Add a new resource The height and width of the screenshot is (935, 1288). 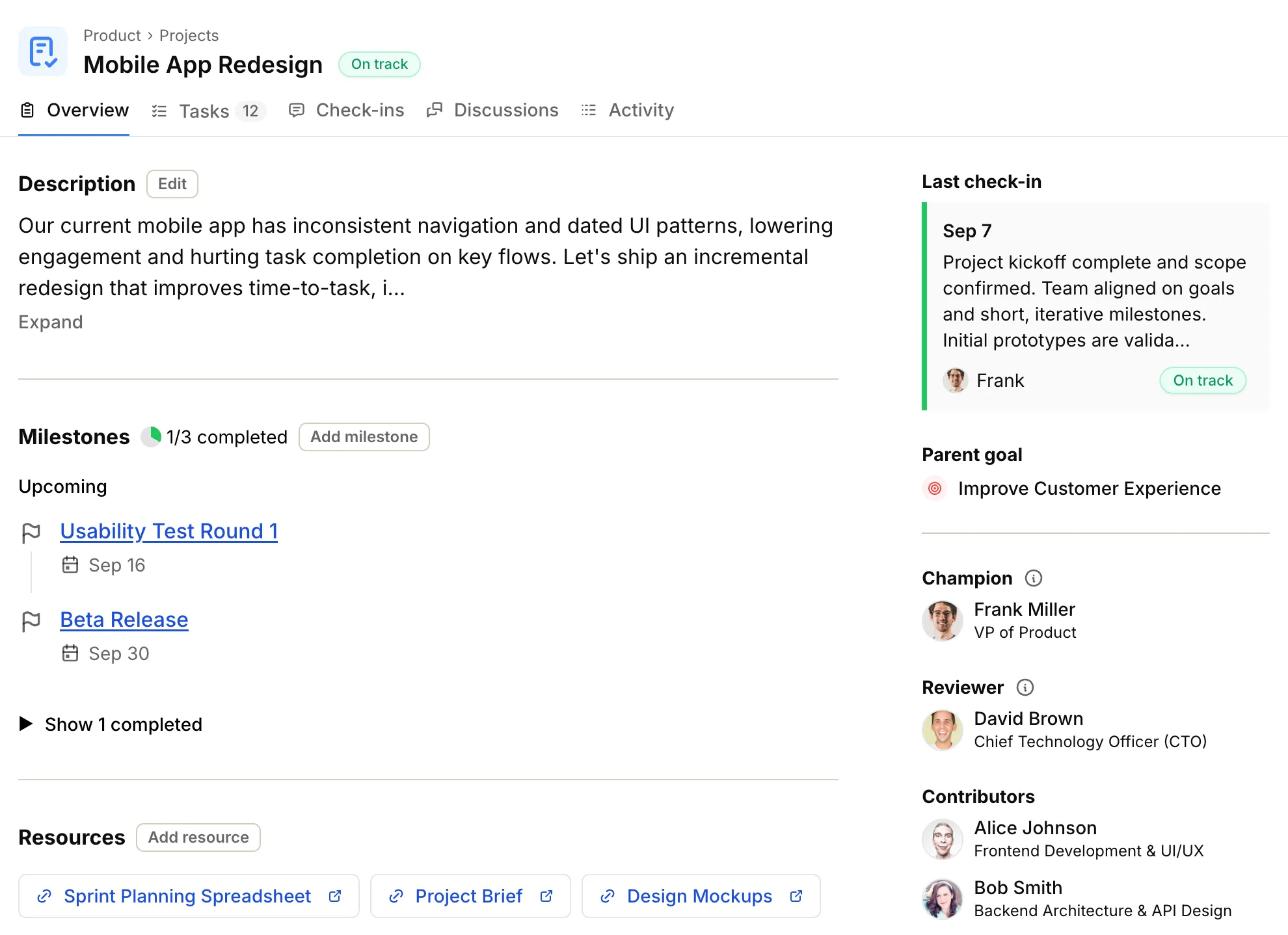click(198, 837)
